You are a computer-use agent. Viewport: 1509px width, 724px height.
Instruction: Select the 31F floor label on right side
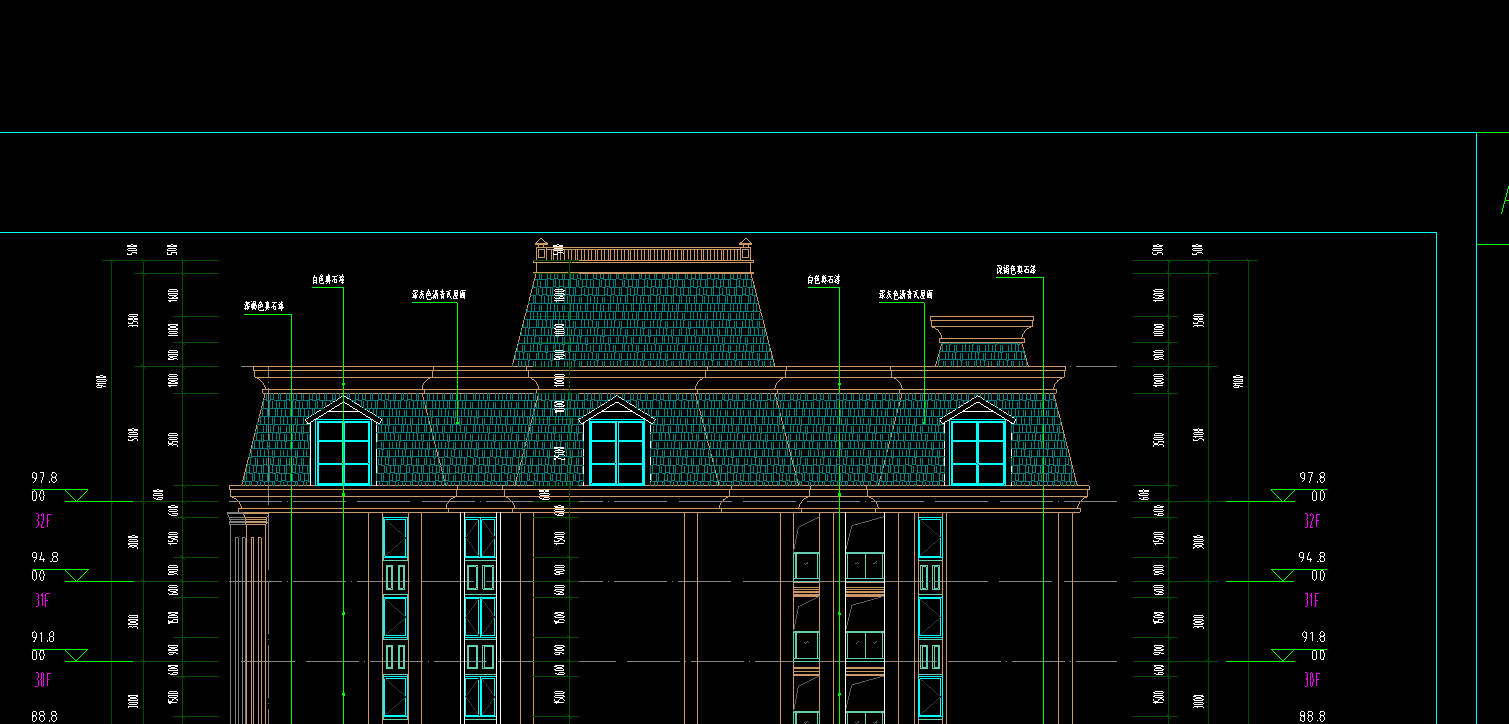tap(1312, 600)
